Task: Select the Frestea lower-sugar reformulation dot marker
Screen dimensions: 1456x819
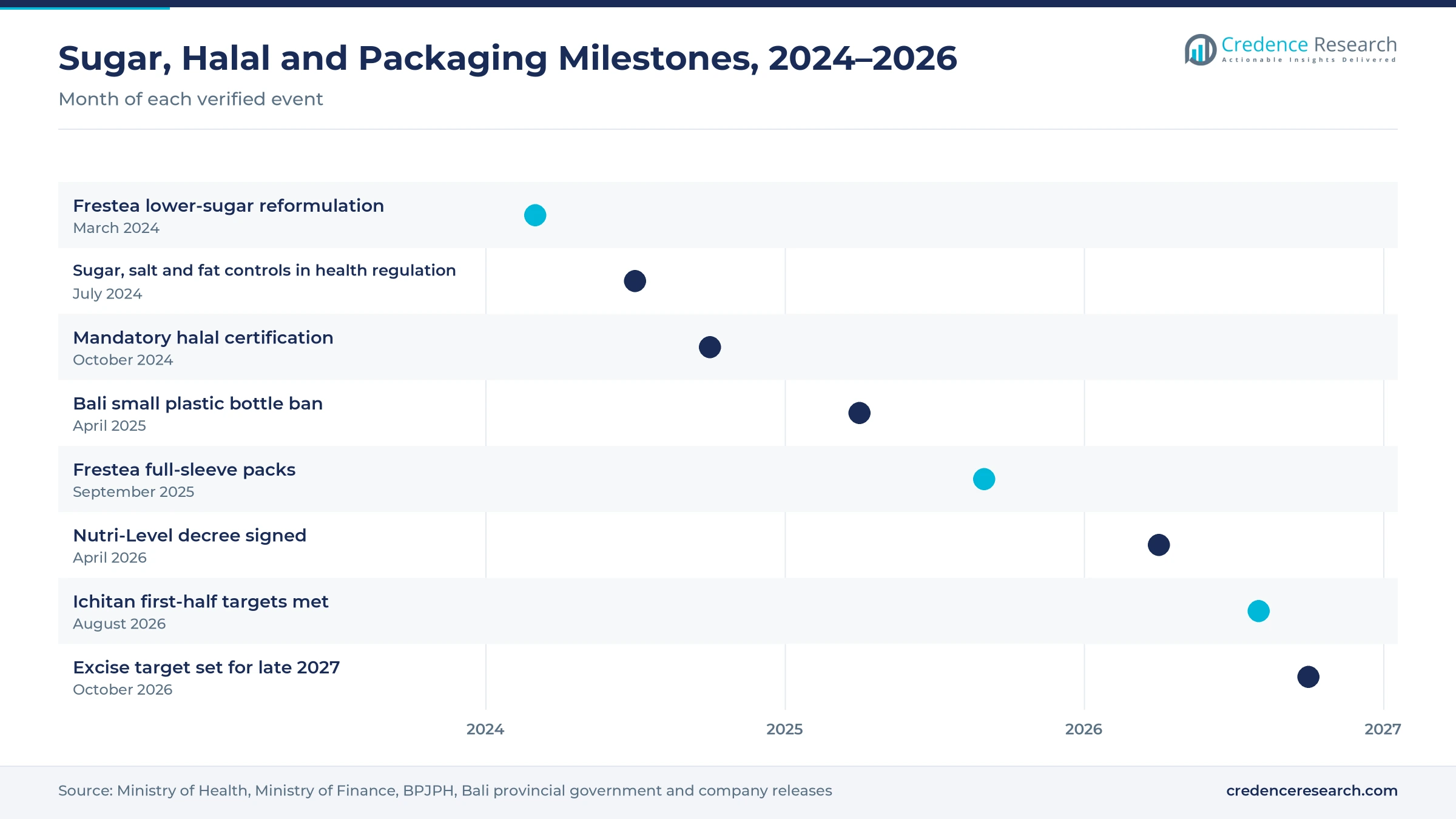Action: (535, 215)
